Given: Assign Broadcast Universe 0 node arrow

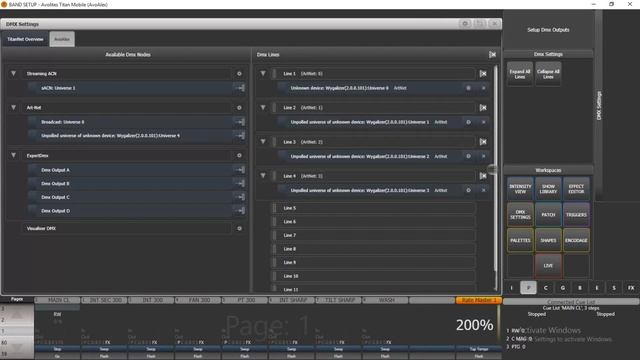Looking at the screenshot, I should click(240, 122).
